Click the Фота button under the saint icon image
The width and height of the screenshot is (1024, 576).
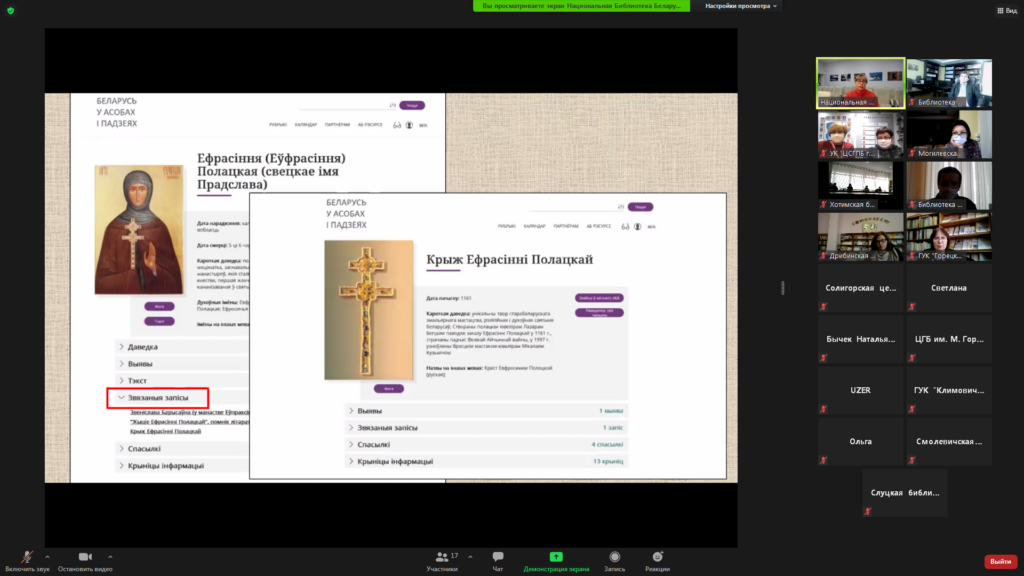(x=159, y=306)
